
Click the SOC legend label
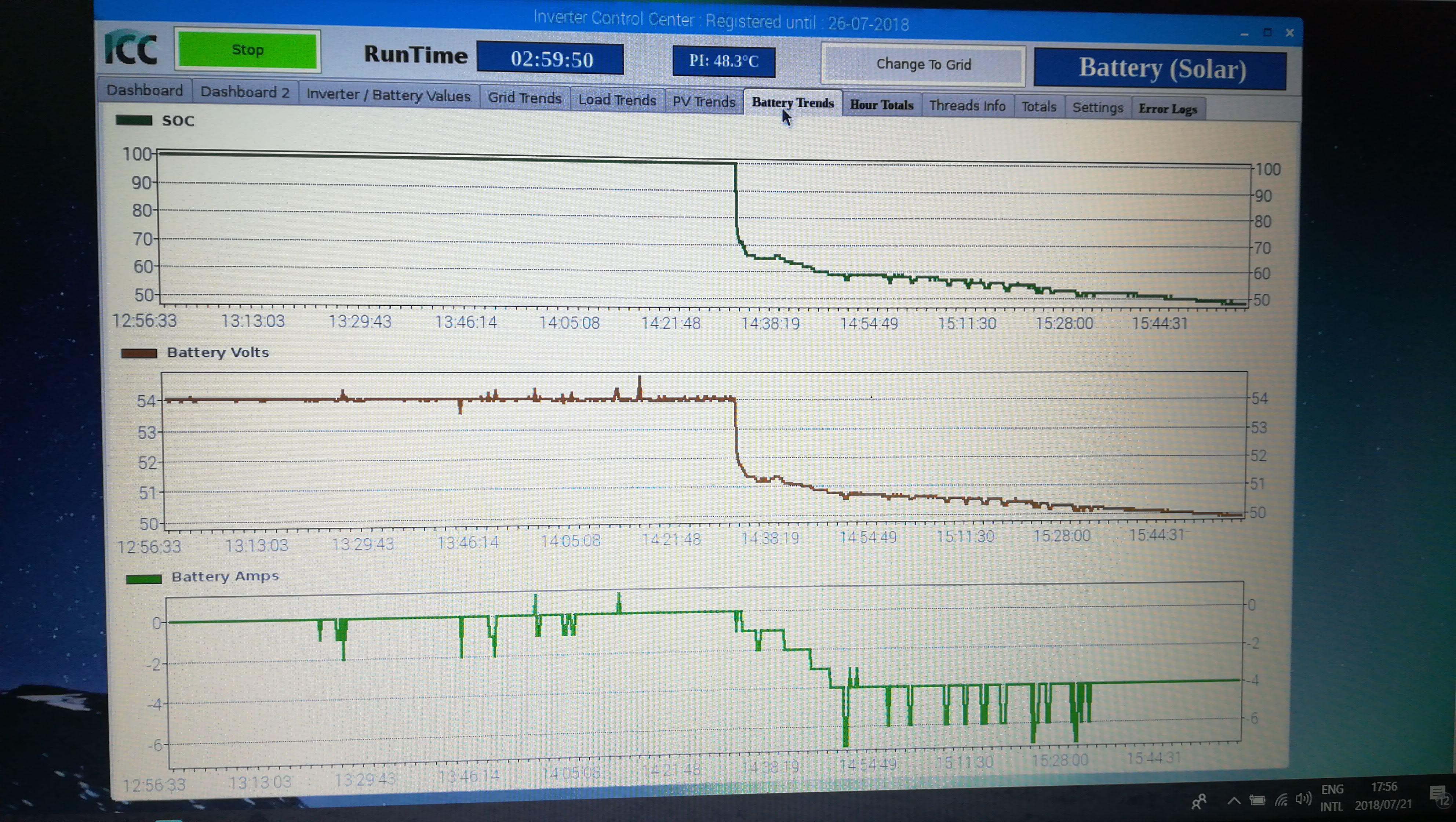(178, 121)
